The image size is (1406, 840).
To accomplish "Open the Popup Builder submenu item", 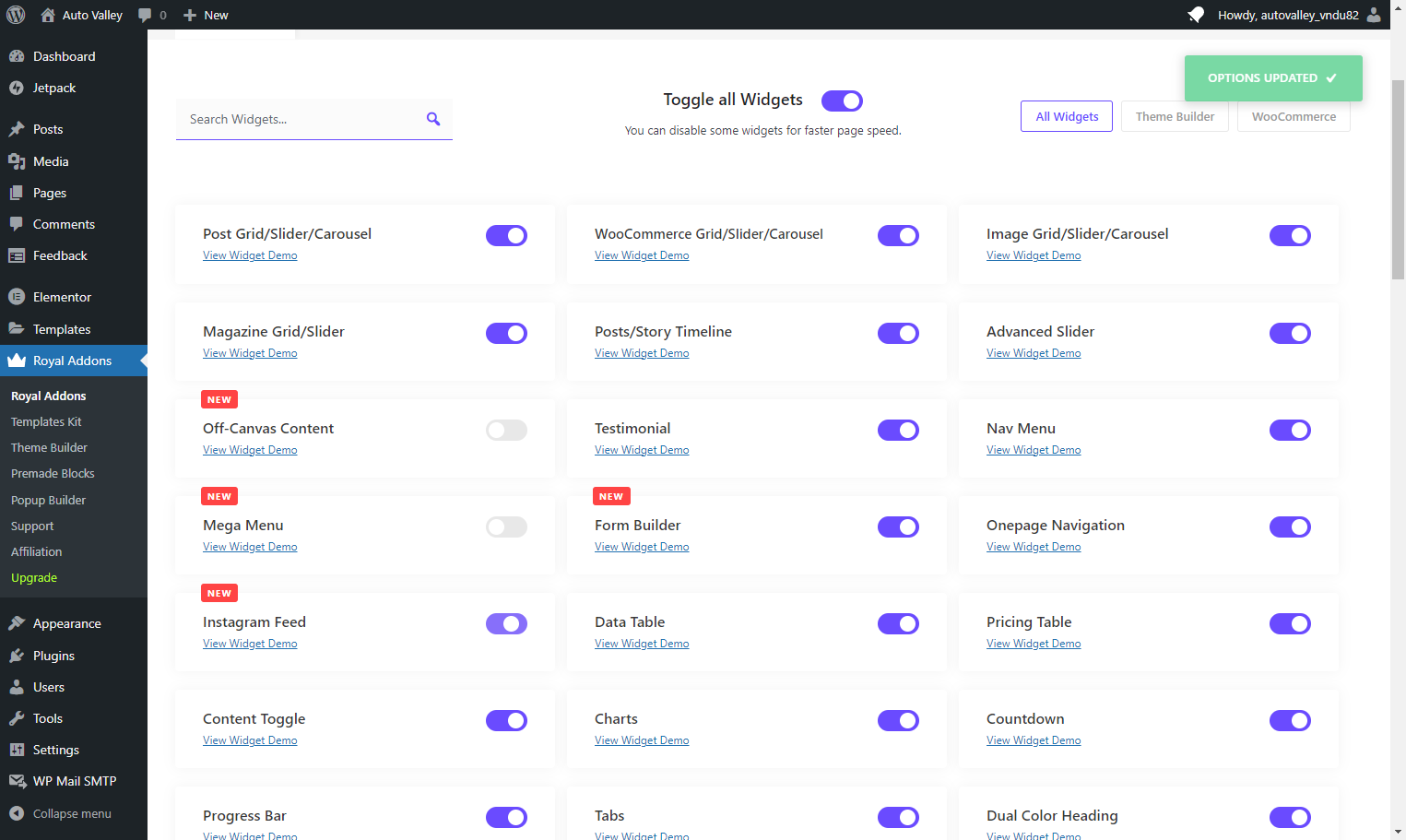I will tap(48, 500).
